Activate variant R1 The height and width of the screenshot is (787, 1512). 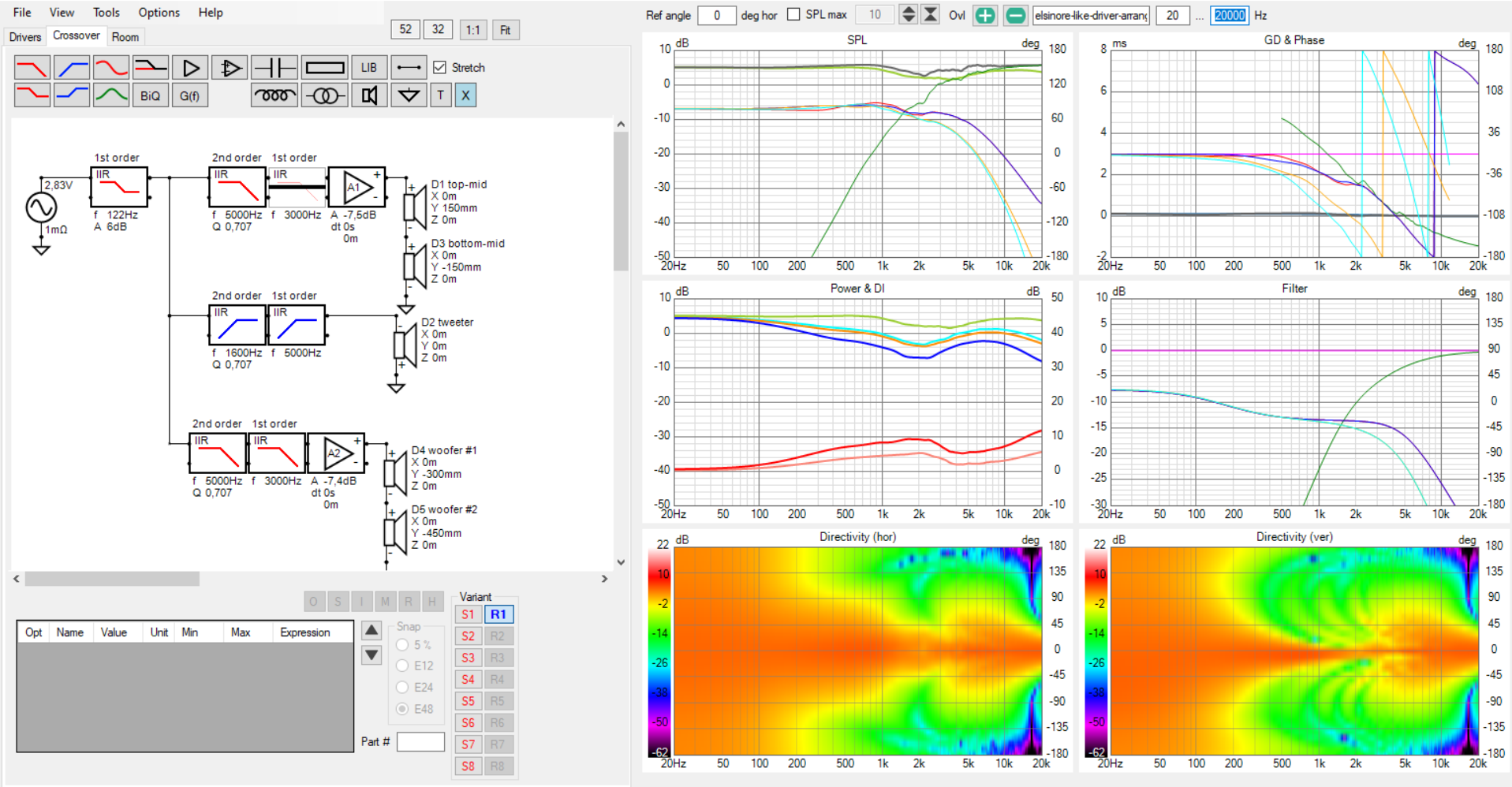tap(498, 614)
